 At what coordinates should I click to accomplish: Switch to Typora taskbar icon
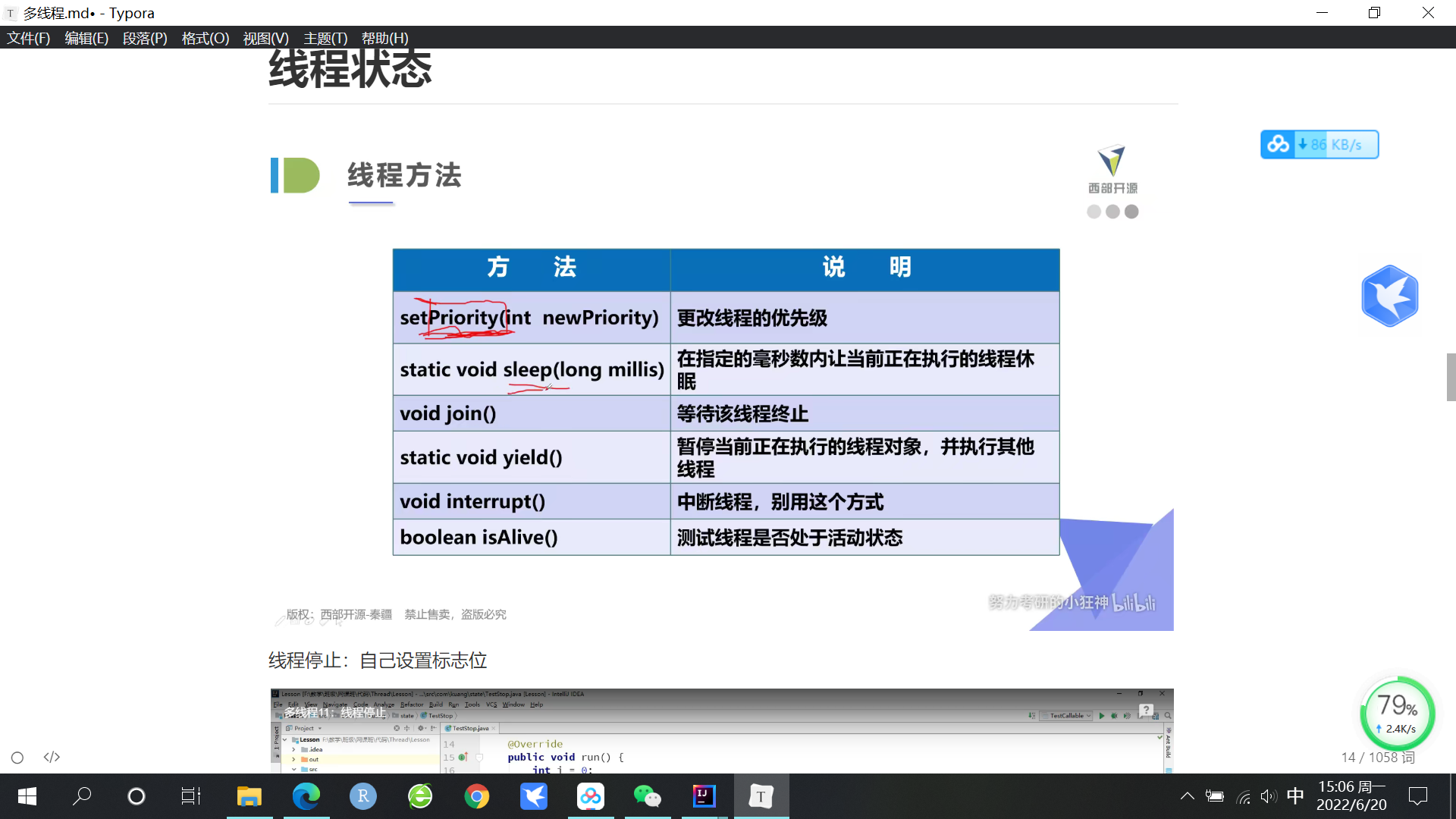tap(761, 796)
